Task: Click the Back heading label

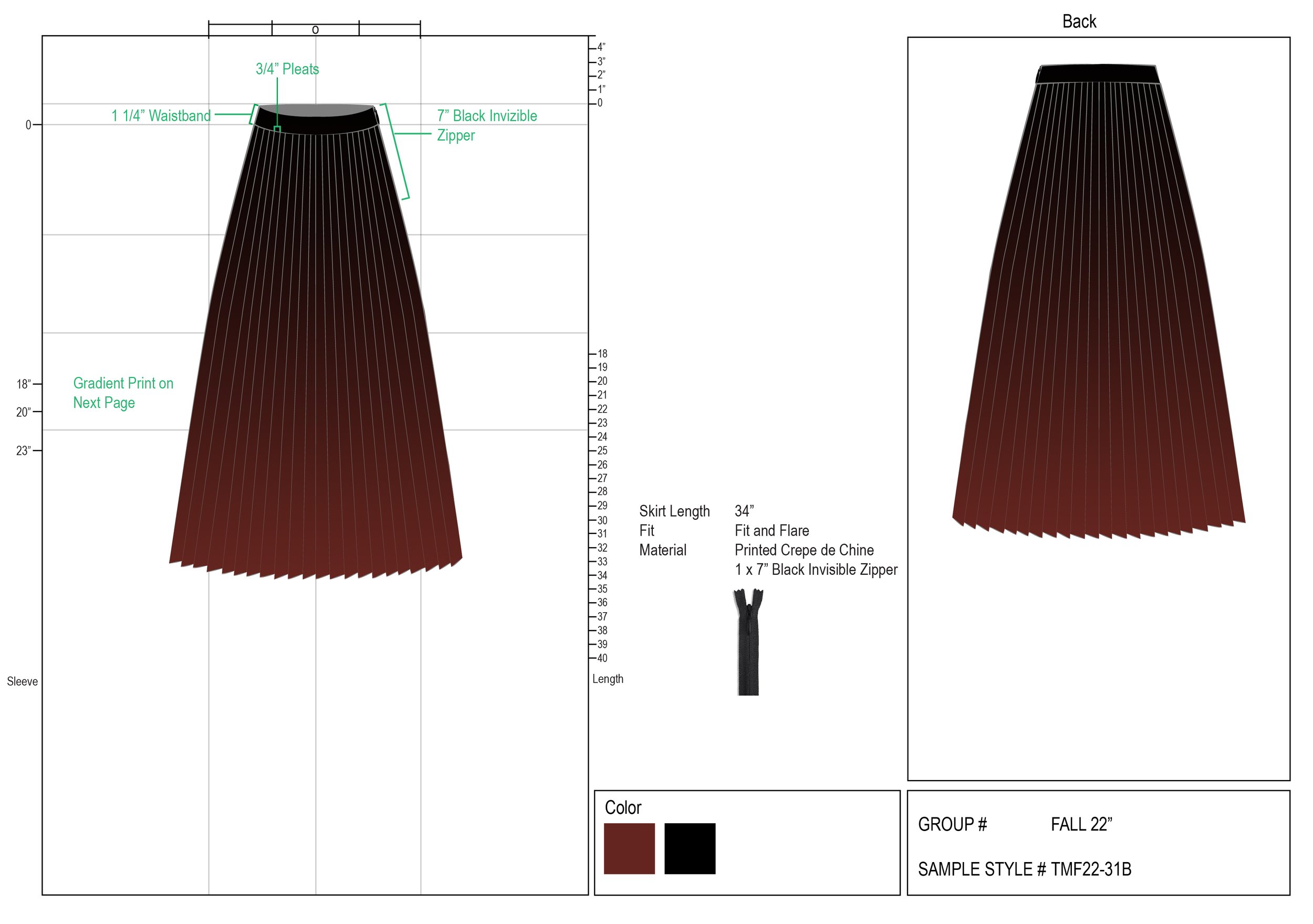Action: point(1079,22)
